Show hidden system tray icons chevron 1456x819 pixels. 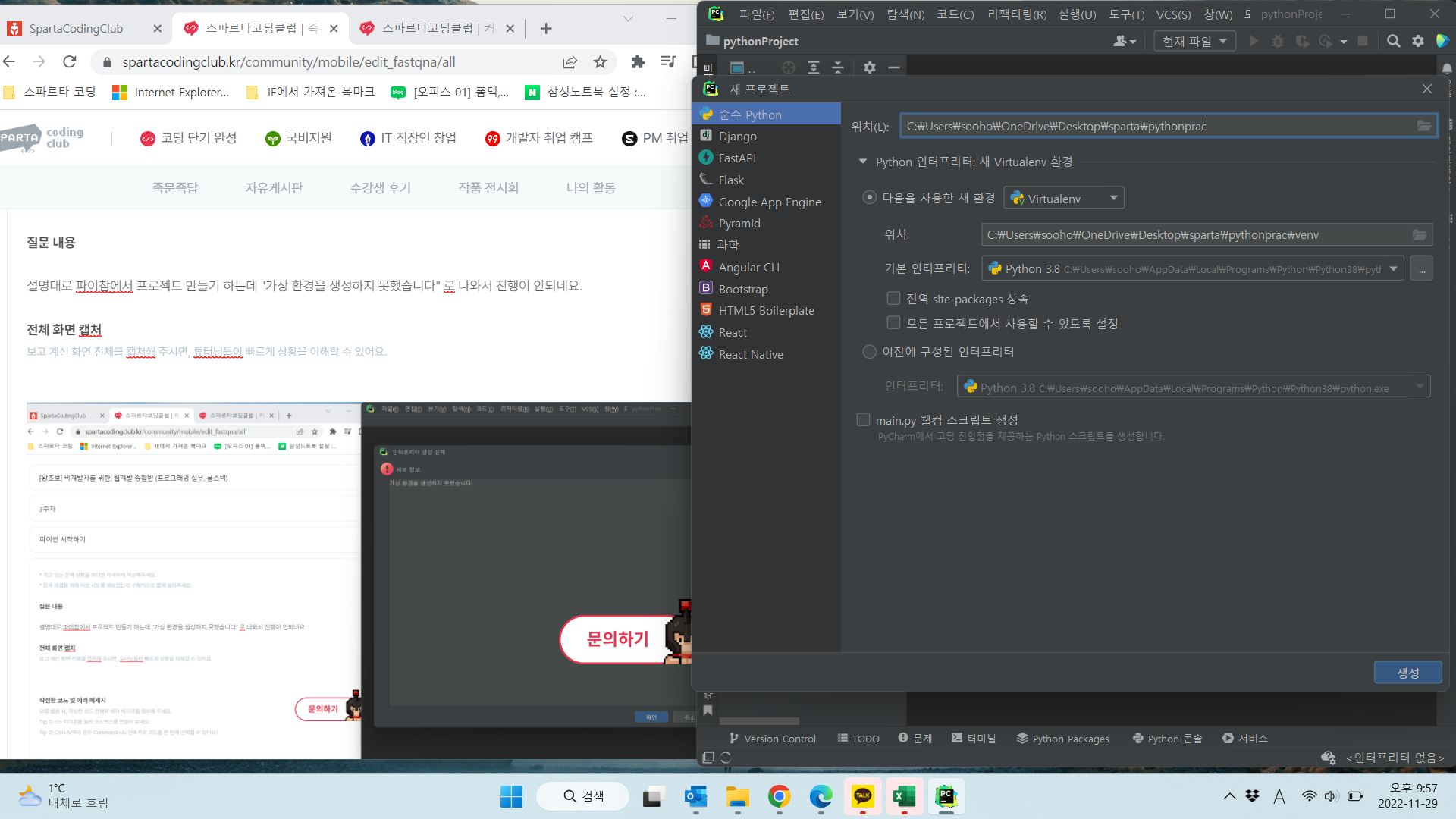pos(1229,796)
